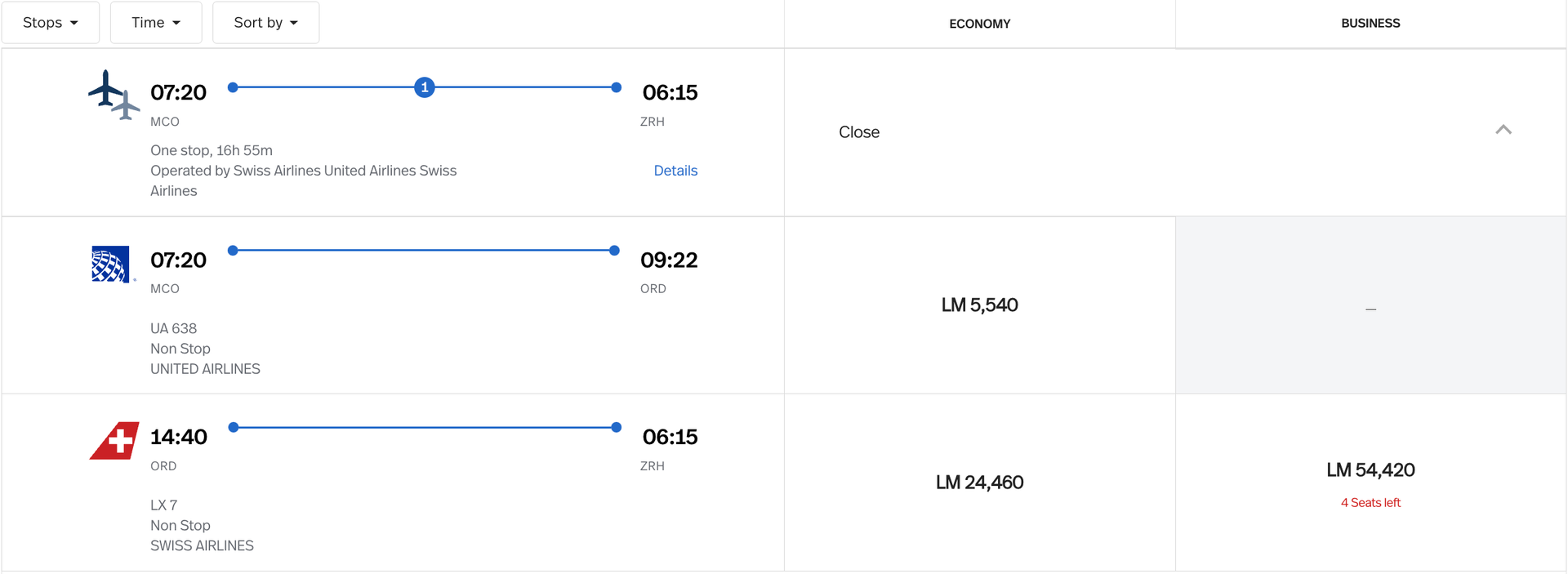
Task: Click the flight duration slider line for UA 638
Action: (424, 251)
